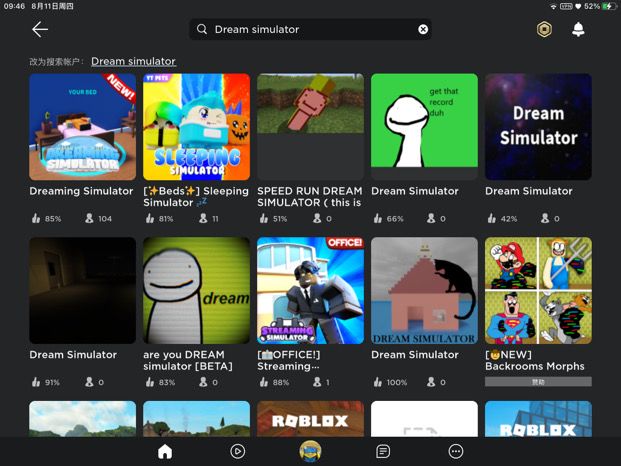This screenshot has height=466, width=621.
Task: Click thumbs-up icon showing 51%
Action: click(264, 218)
